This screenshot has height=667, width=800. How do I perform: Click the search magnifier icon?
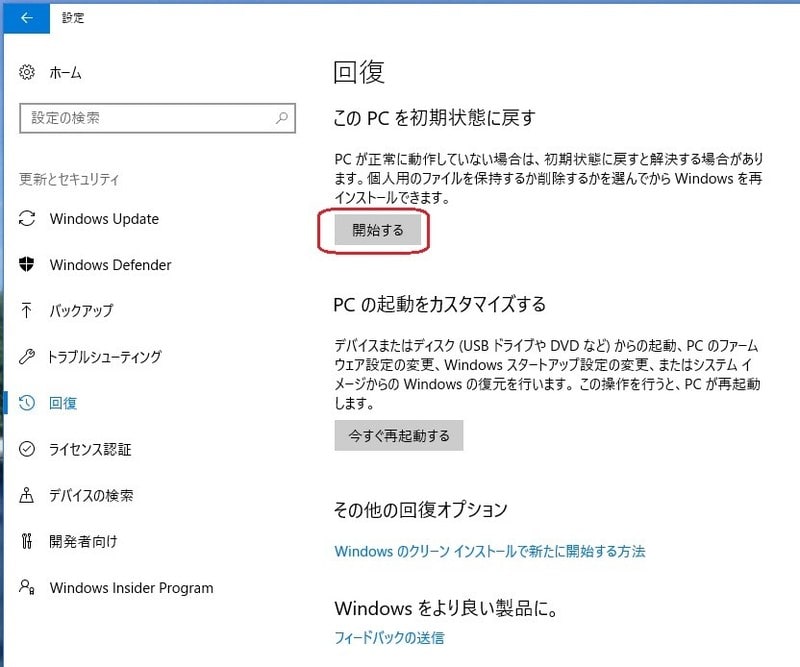[x=282, y=118]
